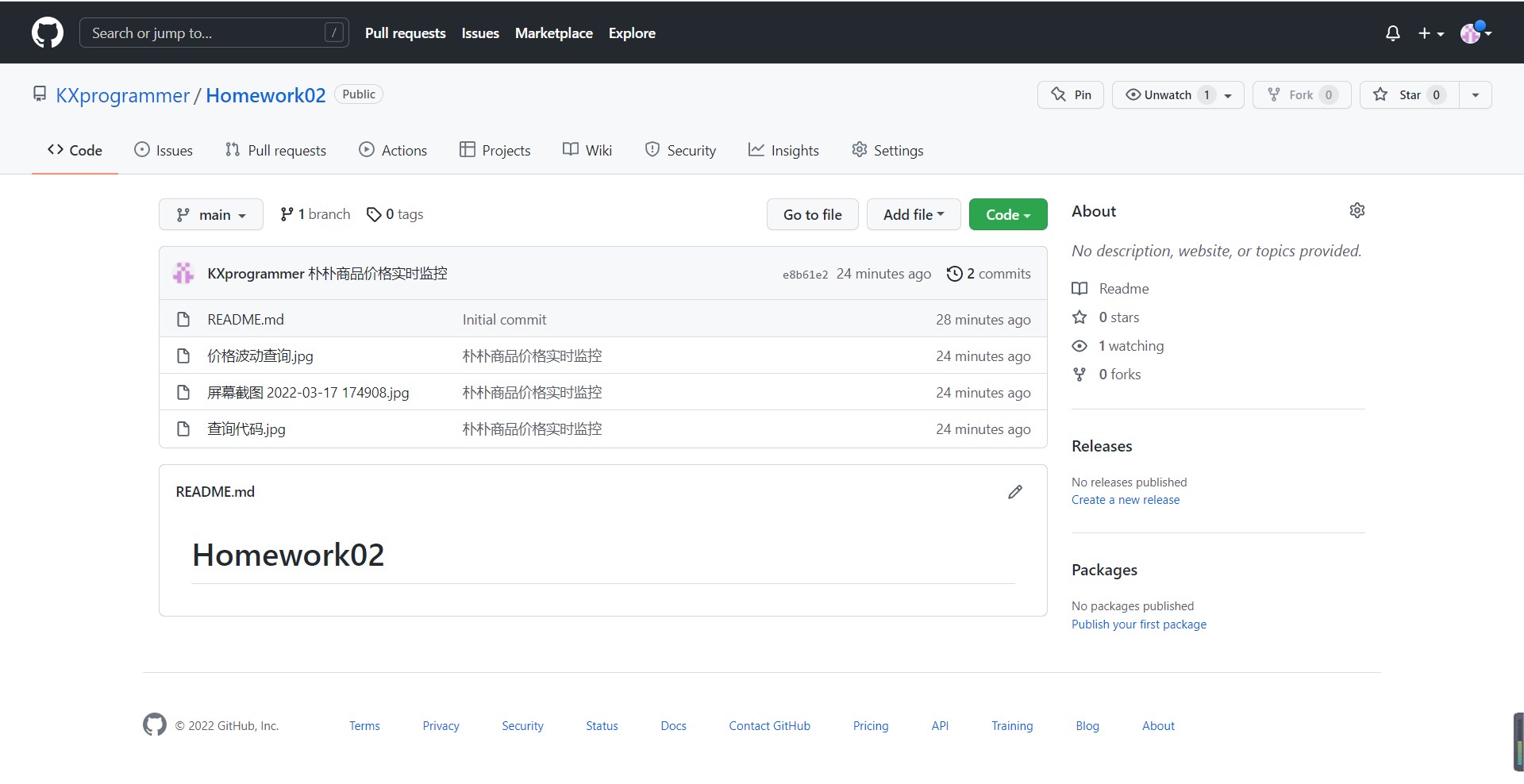Click the star icon beside 0 stars

tap(1079, 317)
